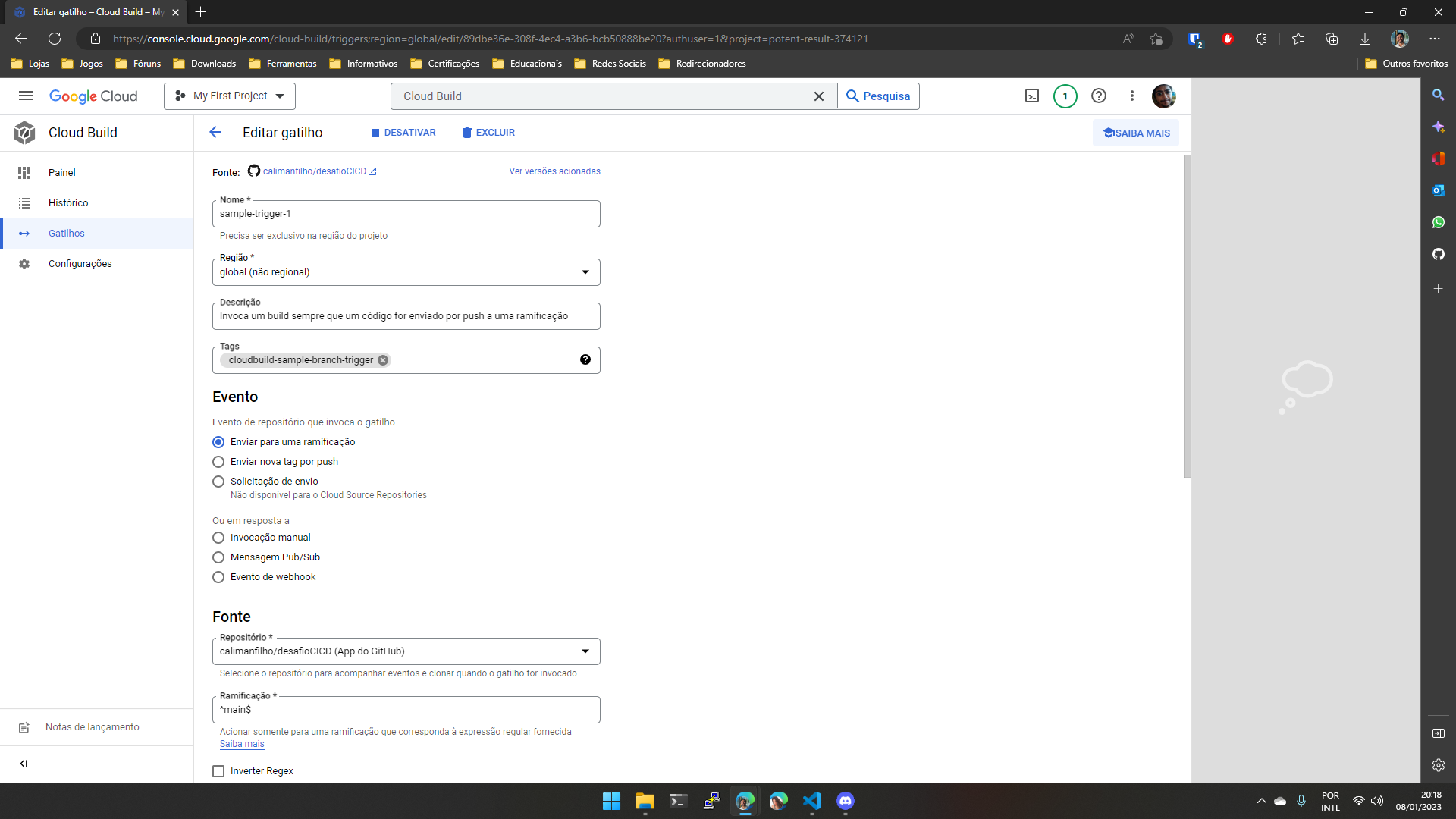The width and height of the screenshot is (1456, 819).
Task: Click the GitHub source repository icon
Action: (x=253, y=171)
